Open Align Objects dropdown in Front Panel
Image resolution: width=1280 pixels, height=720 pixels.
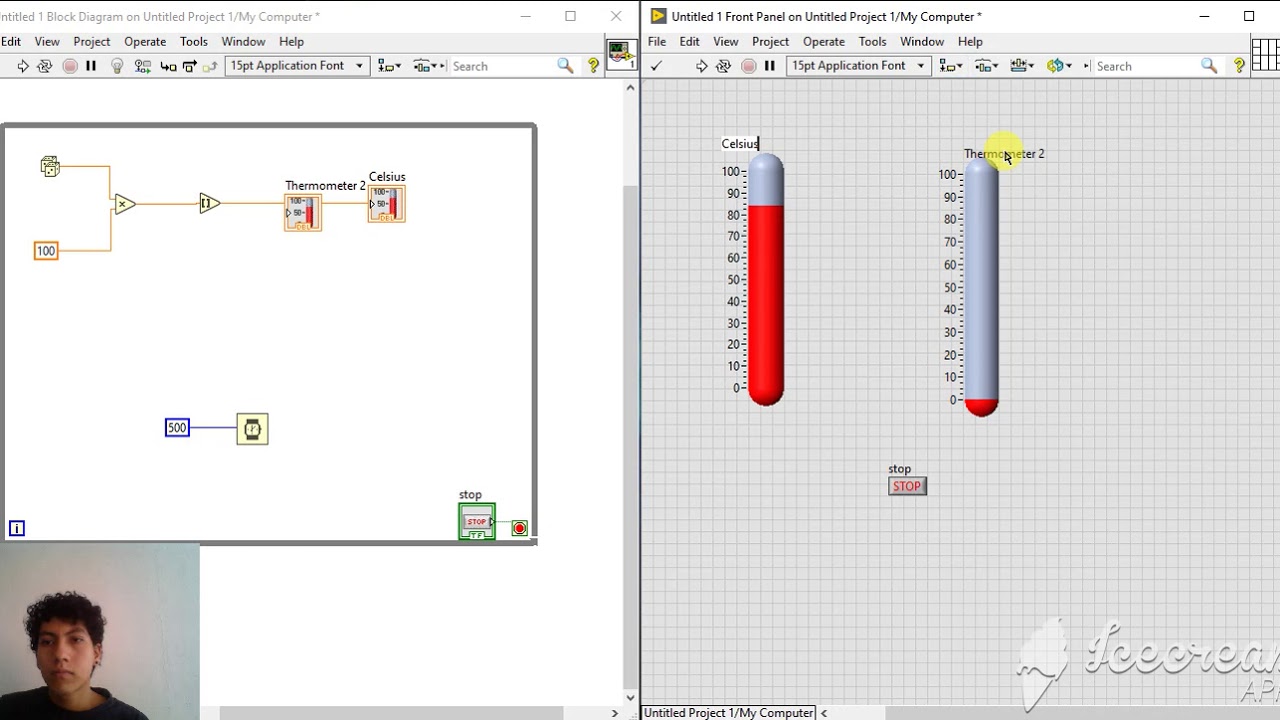pyautogui.click(x=951, y=66)
